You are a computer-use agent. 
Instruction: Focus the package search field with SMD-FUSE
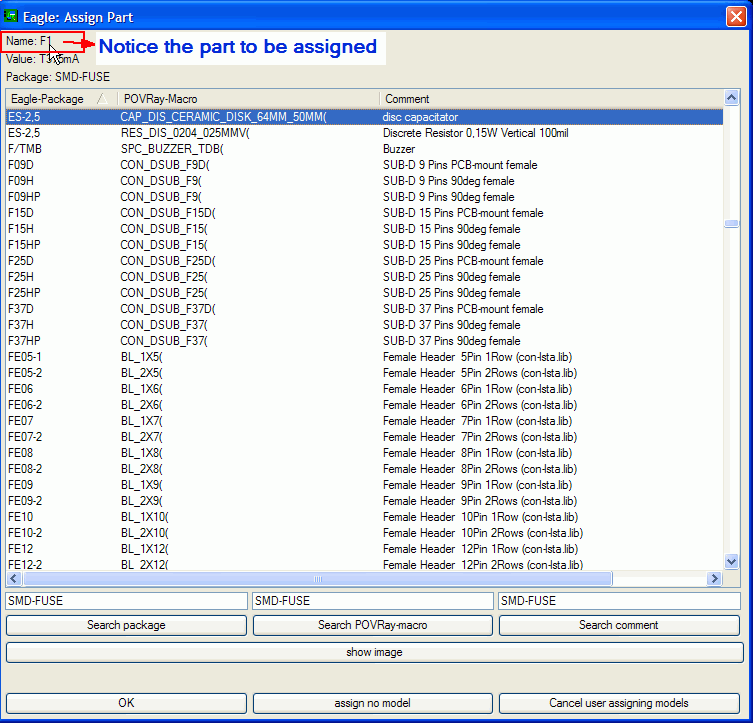(x=126, y=601)
